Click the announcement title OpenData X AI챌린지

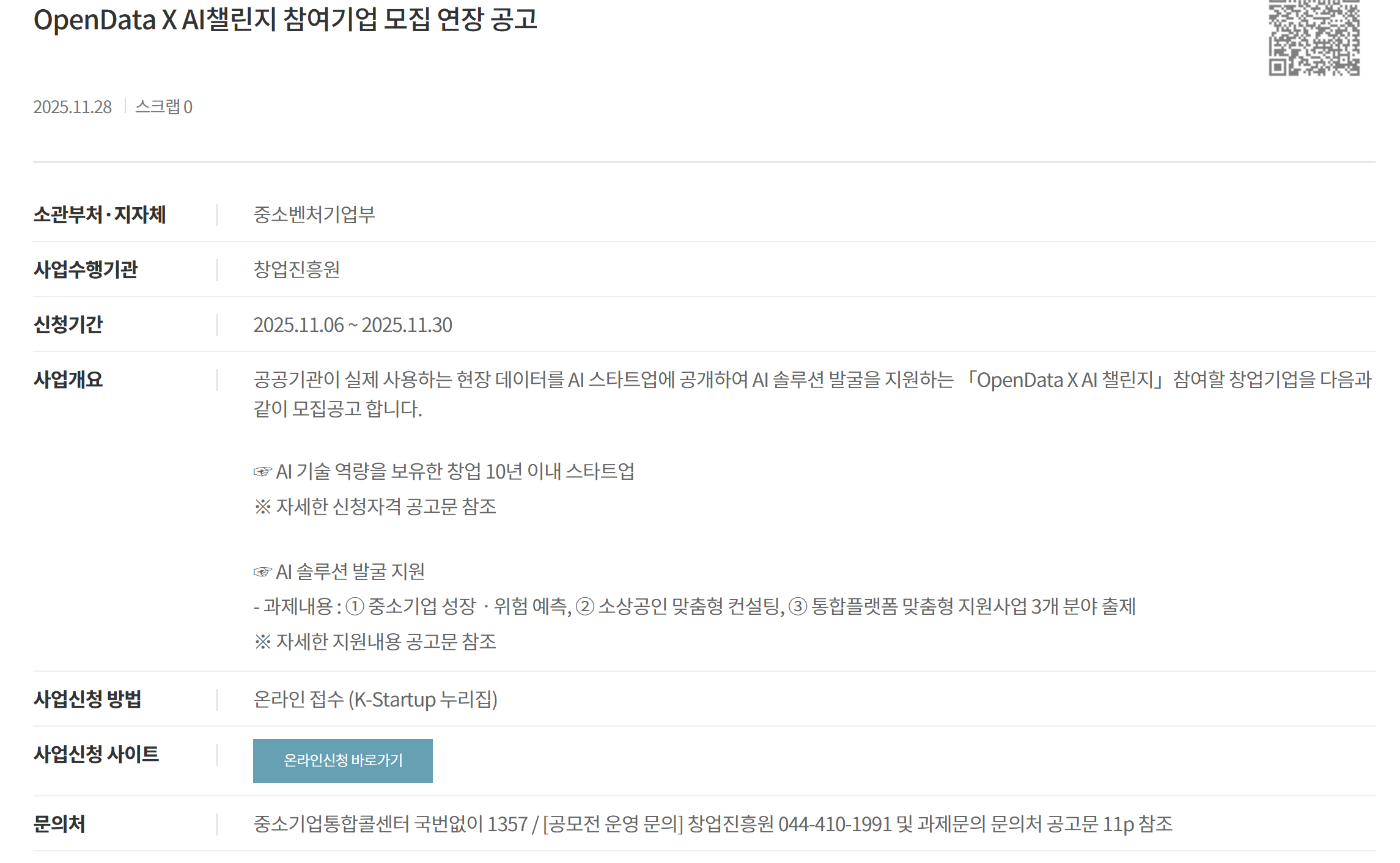click(285, 20)
